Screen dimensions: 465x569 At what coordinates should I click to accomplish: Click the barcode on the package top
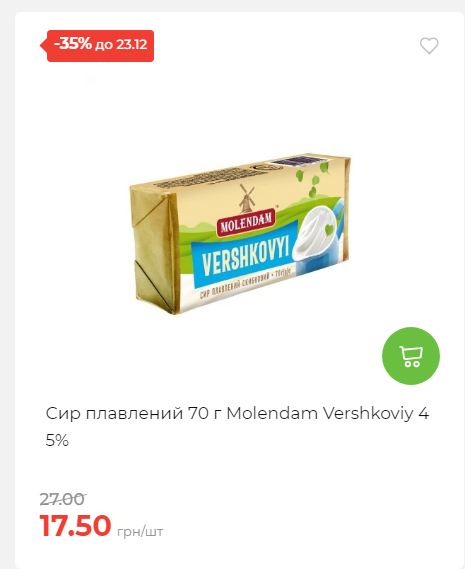[293, 162]
